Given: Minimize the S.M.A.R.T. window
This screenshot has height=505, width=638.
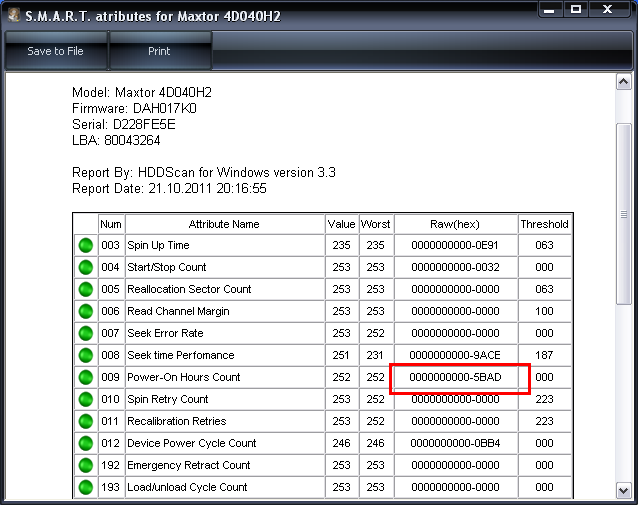Looking at the screenshot, I should pyautogui.click(x=550, y=9).
